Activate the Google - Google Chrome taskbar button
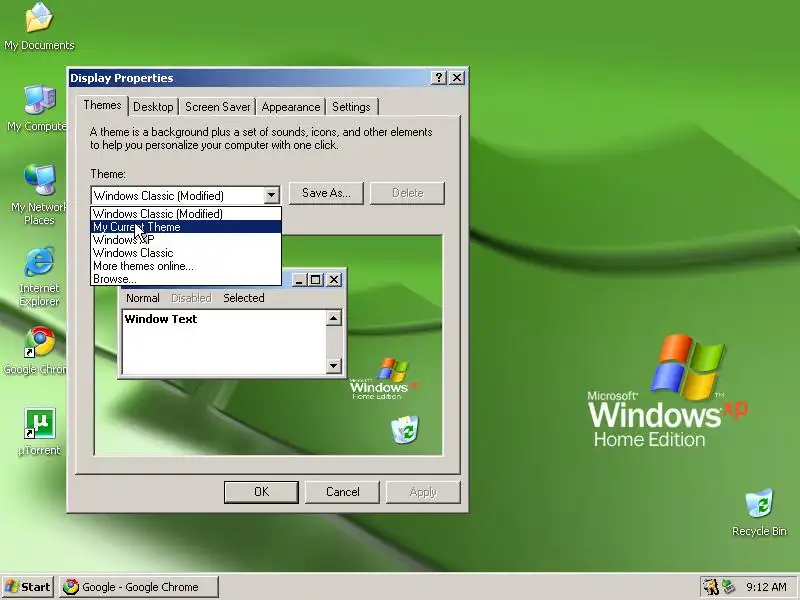 (x=139, y=587)
